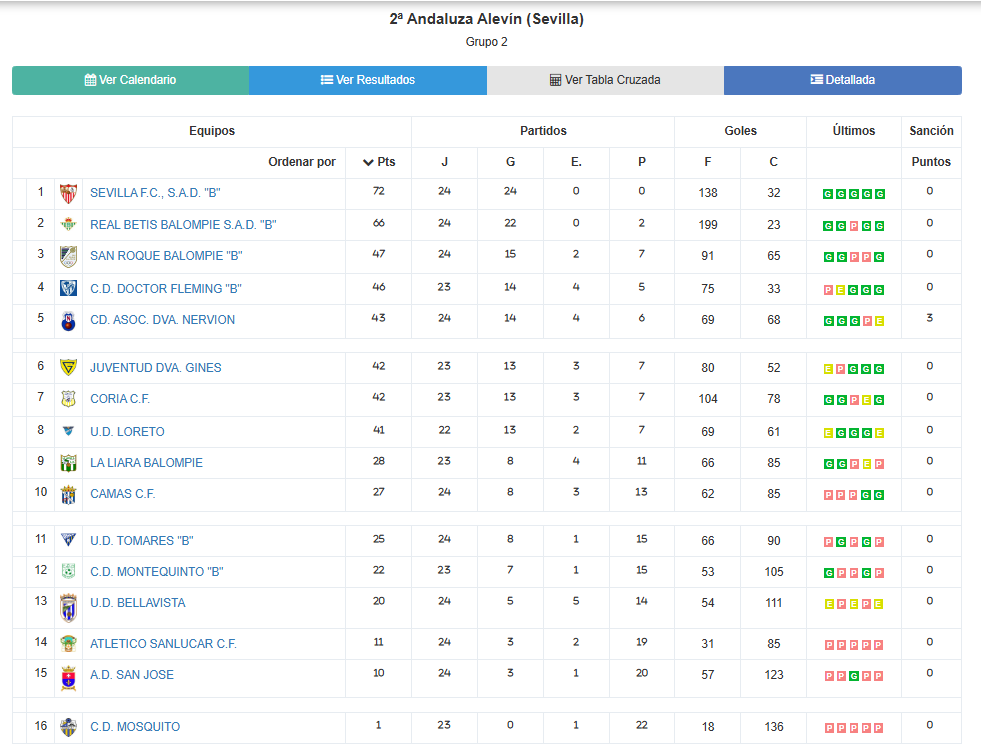
Task: Click the Camas C.F. crest icon
Action: point(68,494)
